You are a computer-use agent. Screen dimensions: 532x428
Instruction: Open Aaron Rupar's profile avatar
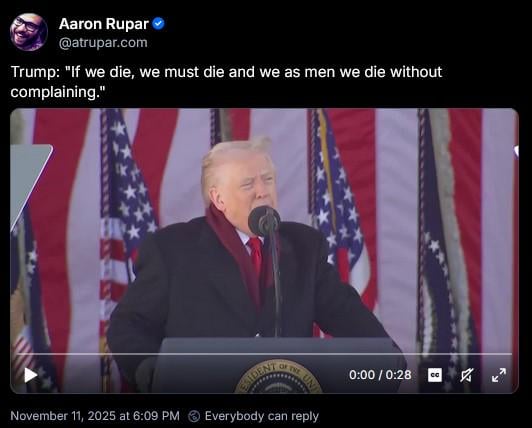pyautogui.click(x=29, y=32)
